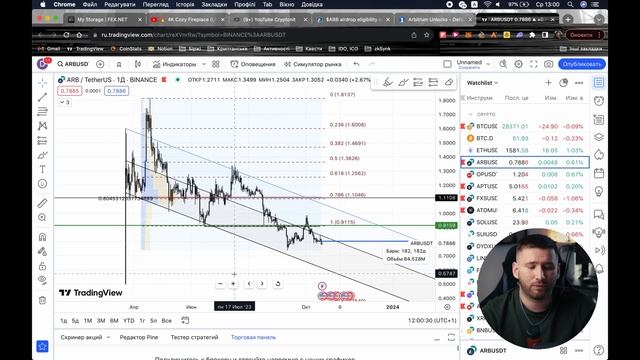This screenshot has width=640, height=360.
Task: Open Watchlist three-dots settings menu
Action: (x=579, y=83)
